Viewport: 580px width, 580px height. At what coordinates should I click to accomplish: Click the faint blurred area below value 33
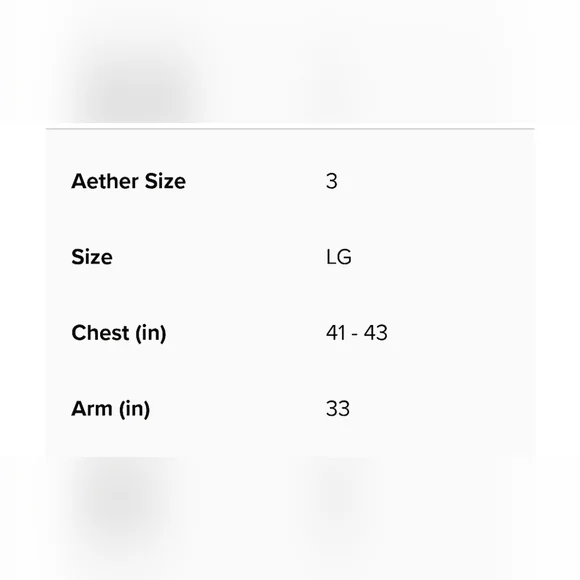337,496
